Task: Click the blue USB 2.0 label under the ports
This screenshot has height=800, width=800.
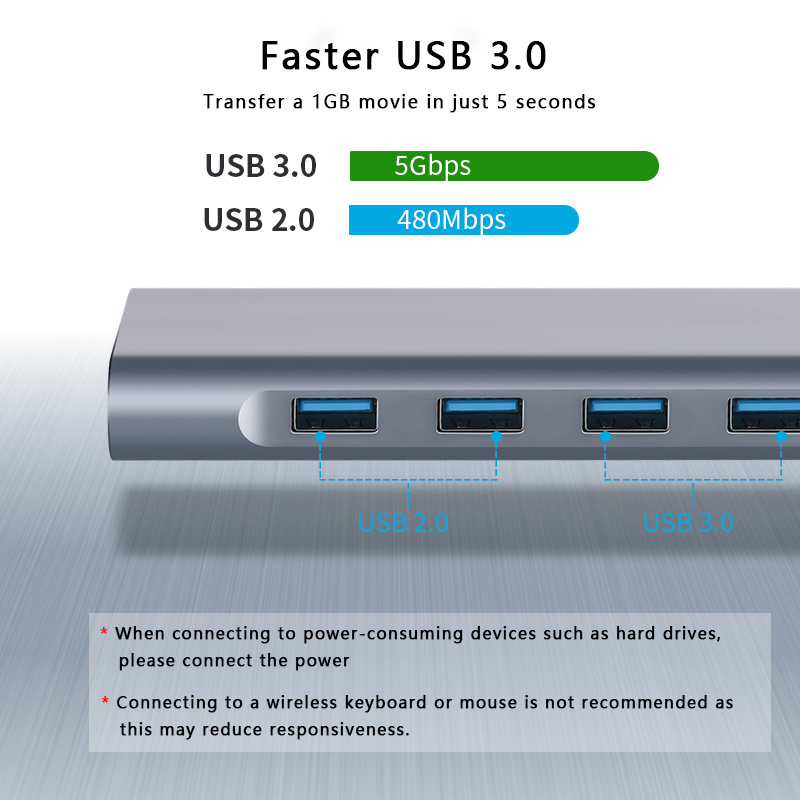Action: (403, 522)
